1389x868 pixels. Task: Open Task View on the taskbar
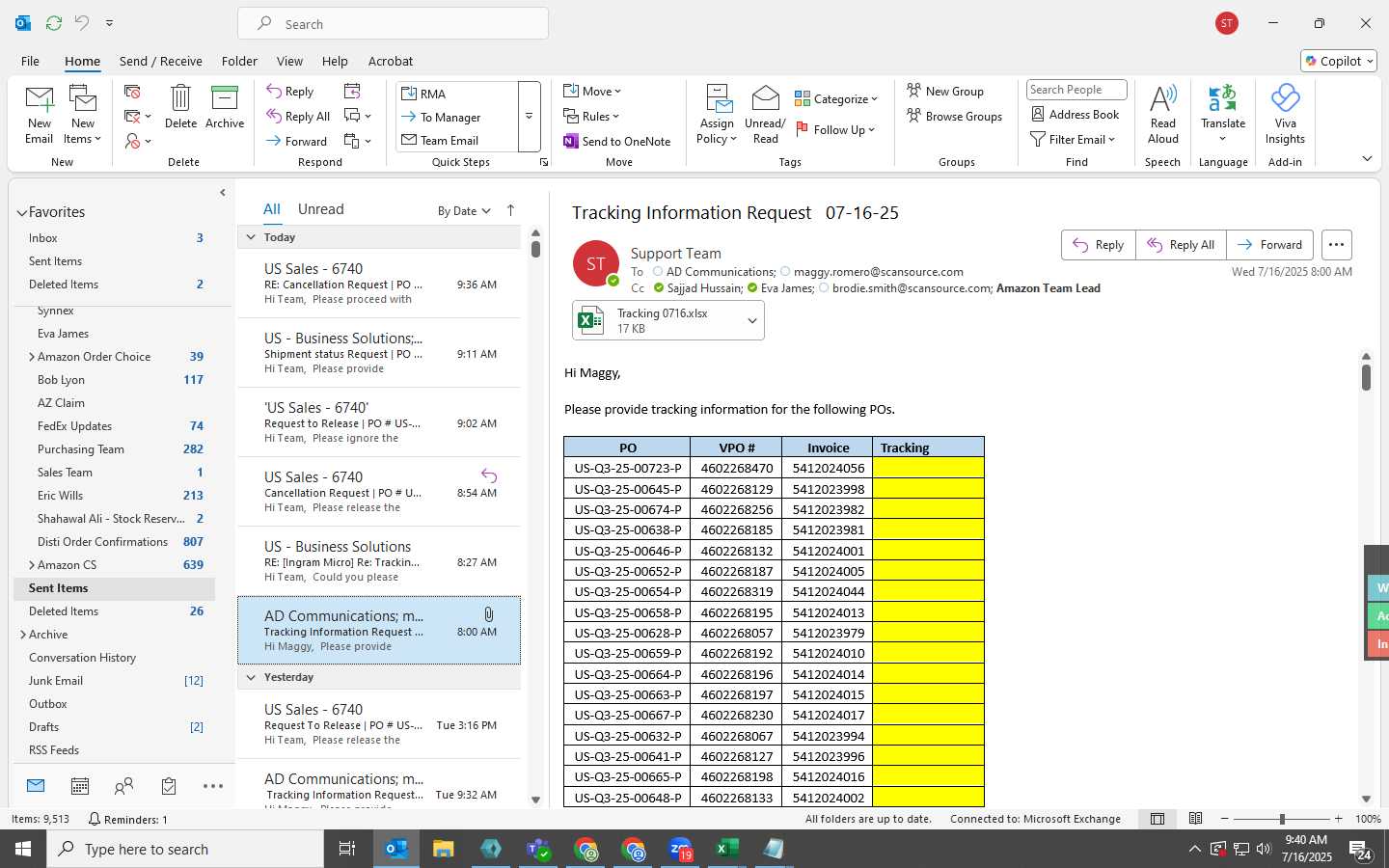tap(347, 849)
